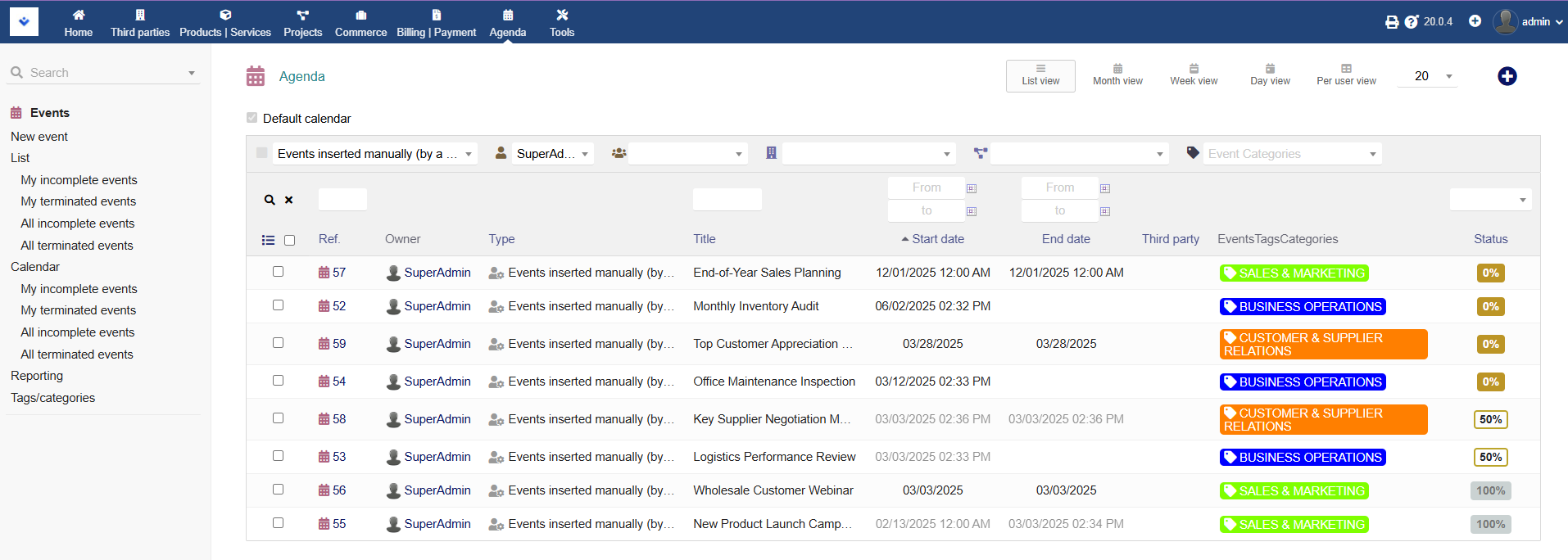
Task: Open the Third parties menu
Action: click(x=140, y=22)
